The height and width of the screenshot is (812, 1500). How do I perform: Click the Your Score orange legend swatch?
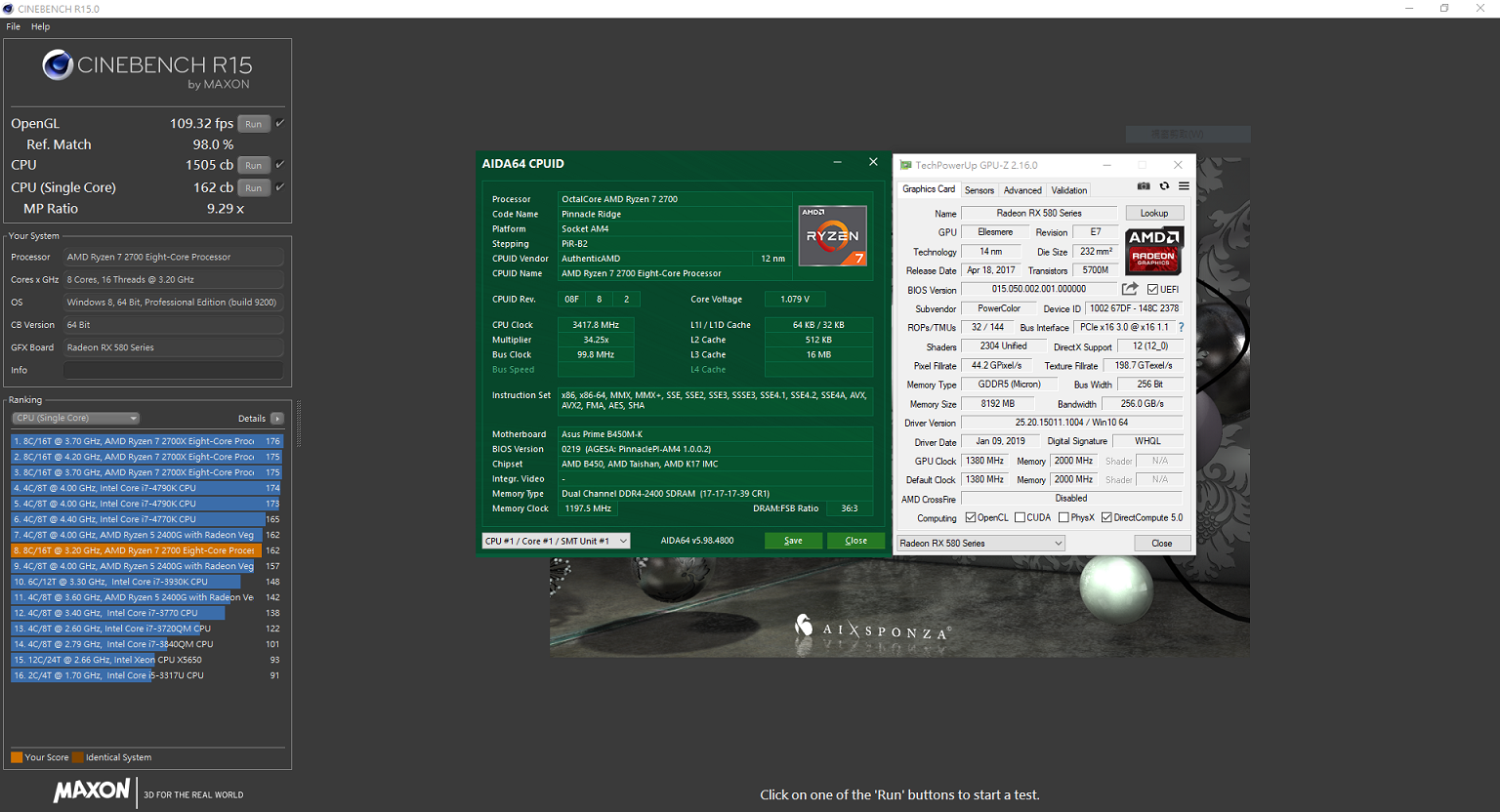click(17, 757)
